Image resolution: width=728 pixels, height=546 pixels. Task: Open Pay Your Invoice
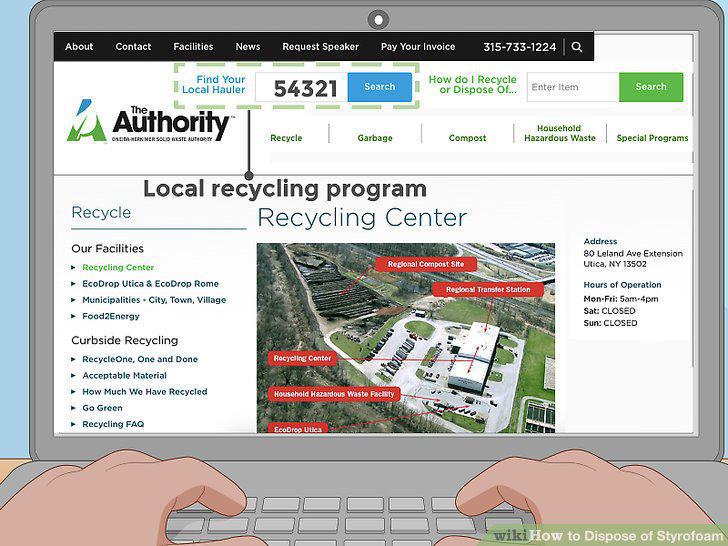(418, 47)
